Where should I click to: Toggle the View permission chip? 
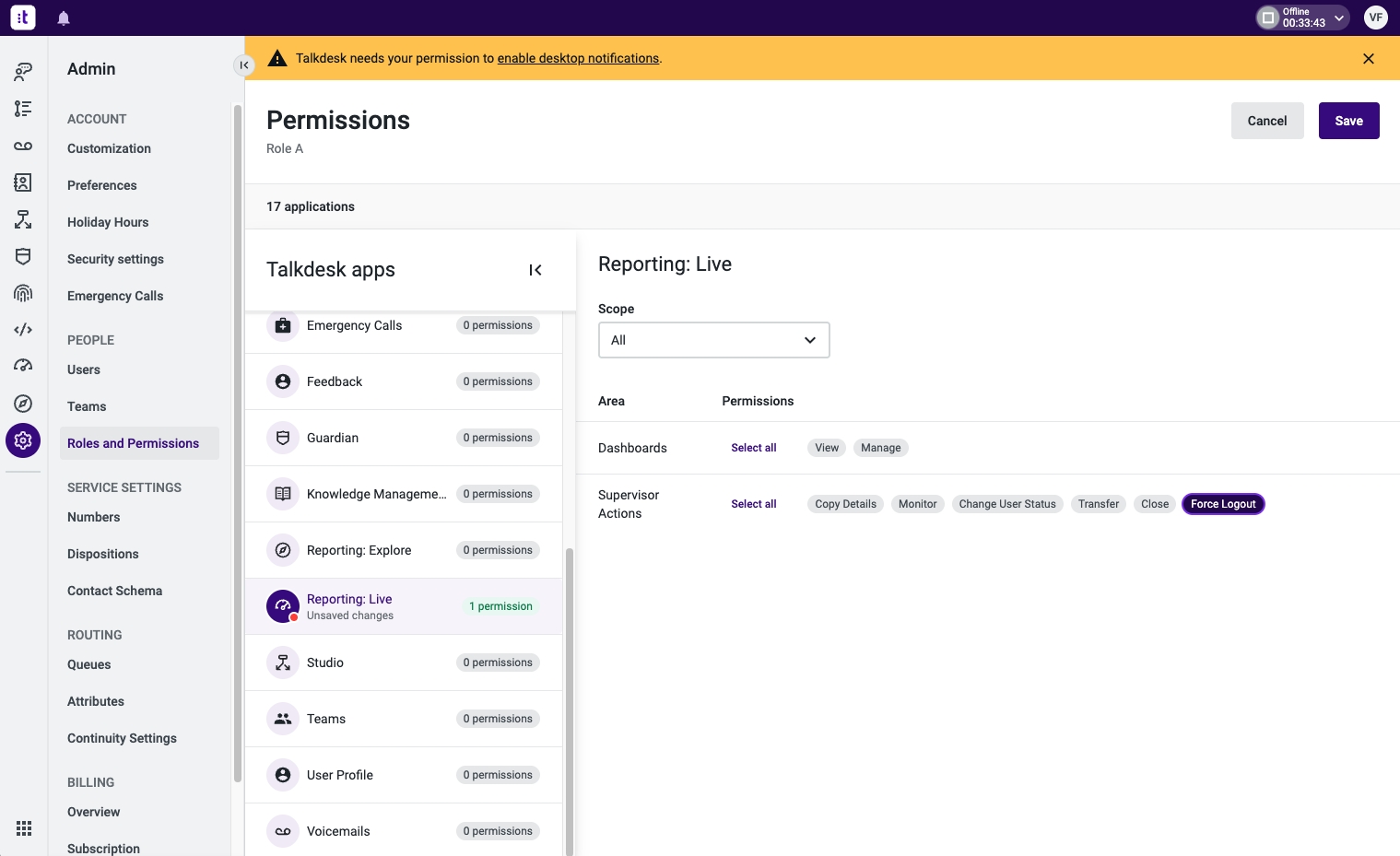point(827,448)
